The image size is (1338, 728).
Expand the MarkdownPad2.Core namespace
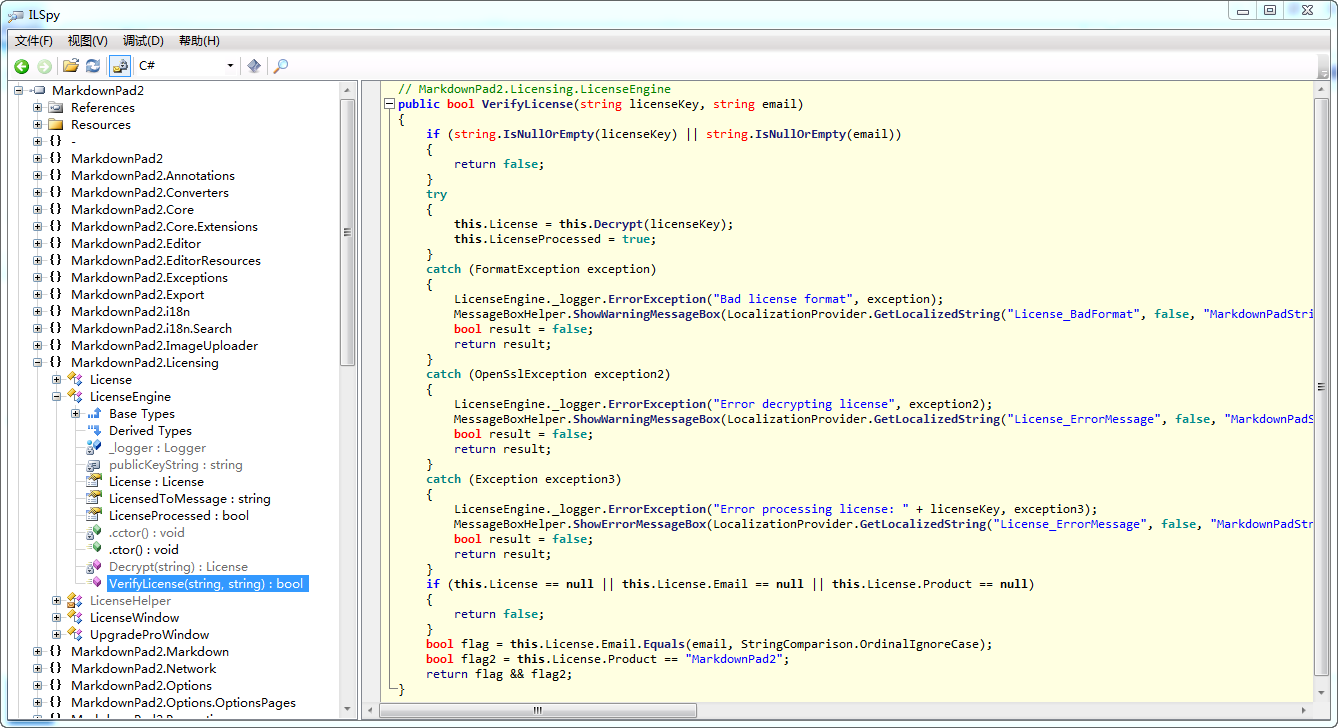(38, 210)
